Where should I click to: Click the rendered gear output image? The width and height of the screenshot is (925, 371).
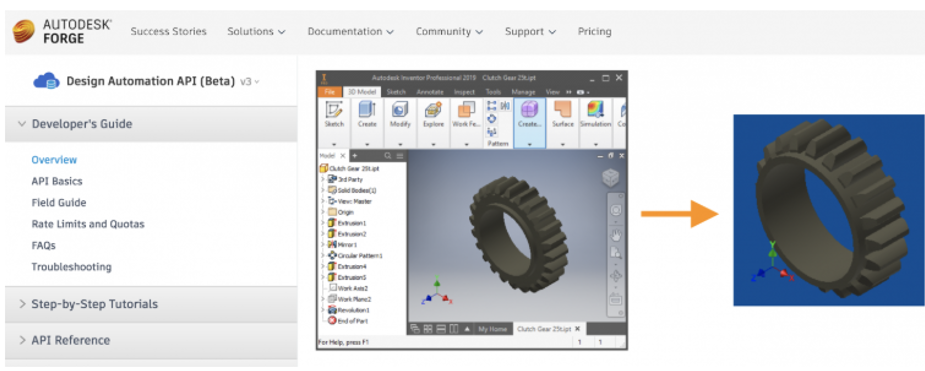pos(829,210)
